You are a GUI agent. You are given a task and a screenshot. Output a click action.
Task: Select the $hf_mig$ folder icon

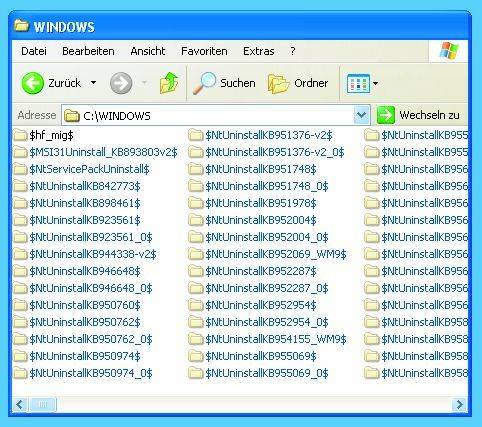point(20,135)
